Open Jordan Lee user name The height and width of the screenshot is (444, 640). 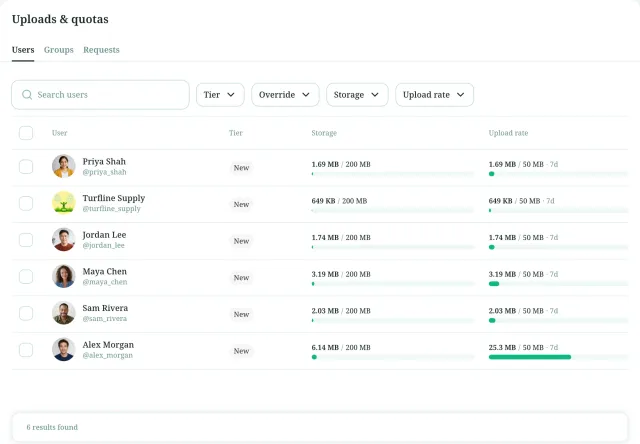(104, 235)
